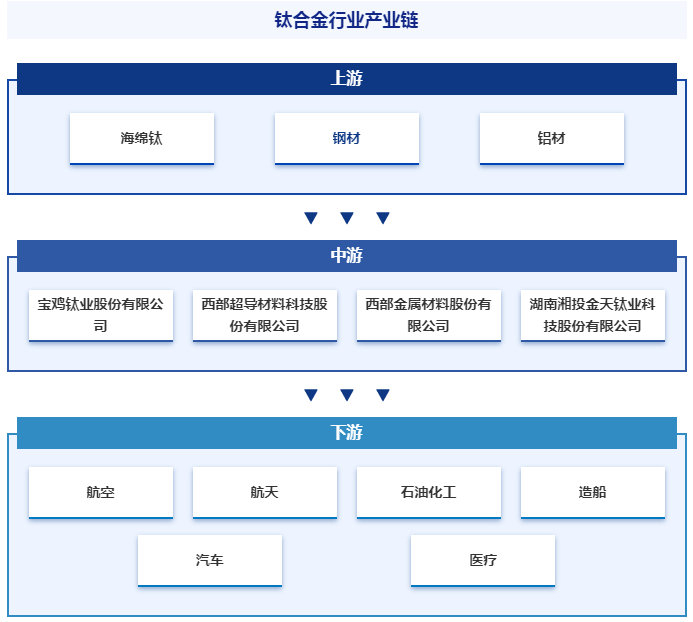The width and height of the screenshot is (693, 622).
Task: Click the 上游 section header
Action: click(347, 79)
